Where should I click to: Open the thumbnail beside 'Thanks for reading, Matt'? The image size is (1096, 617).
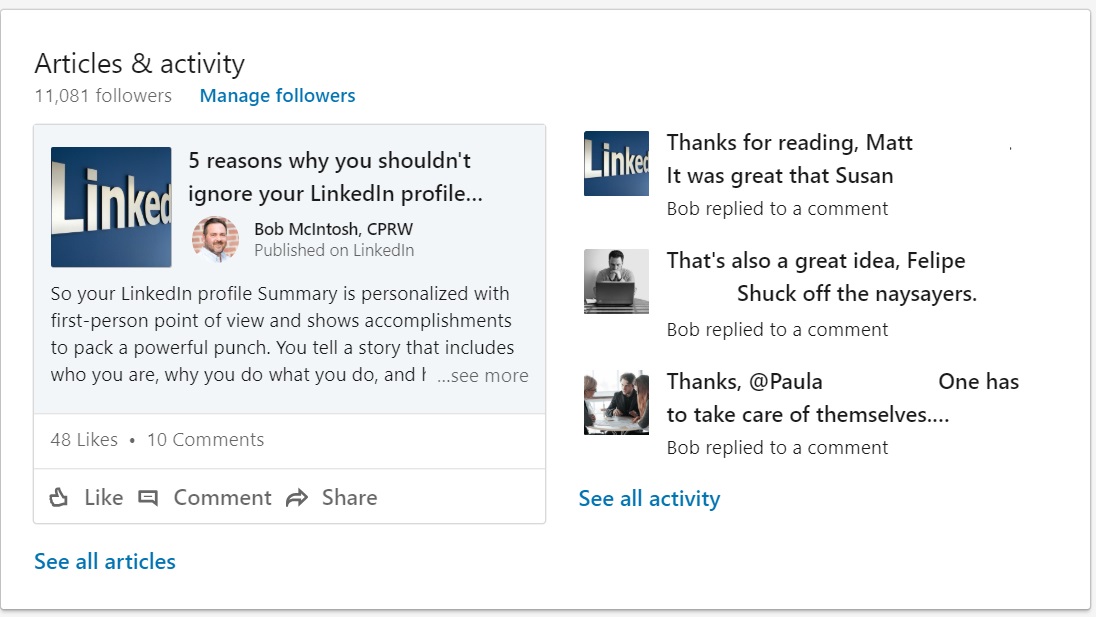(616, 163)
